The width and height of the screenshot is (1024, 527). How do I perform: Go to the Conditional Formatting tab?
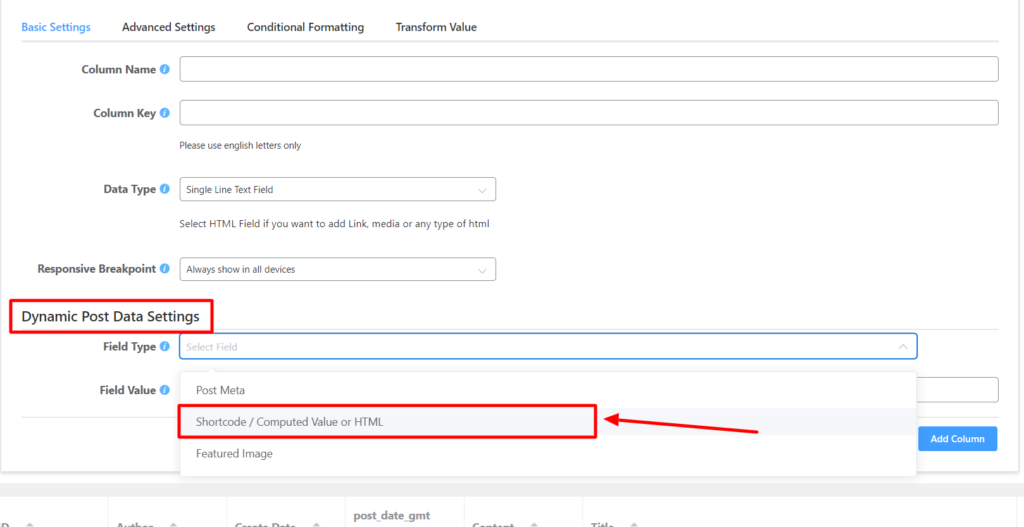[305, 27]
